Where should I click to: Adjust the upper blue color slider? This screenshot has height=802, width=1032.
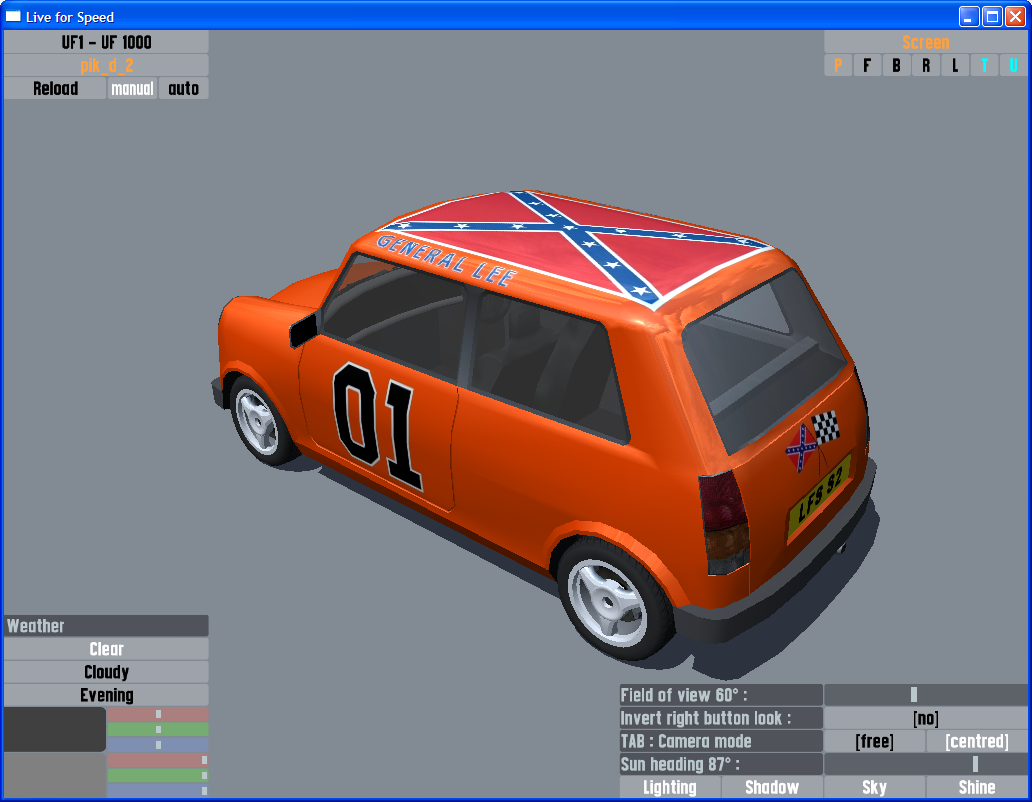tap(158, 745)
